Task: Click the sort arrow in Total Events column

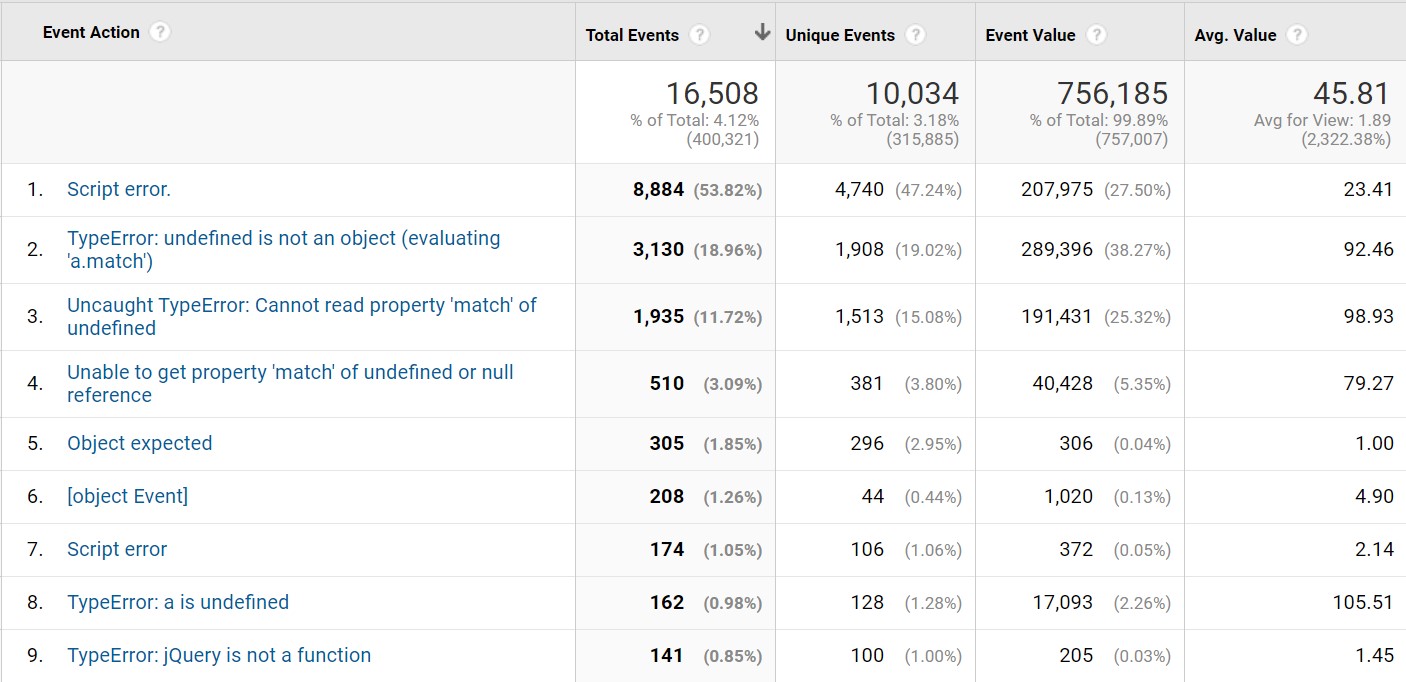Action: tap(762, 33)
